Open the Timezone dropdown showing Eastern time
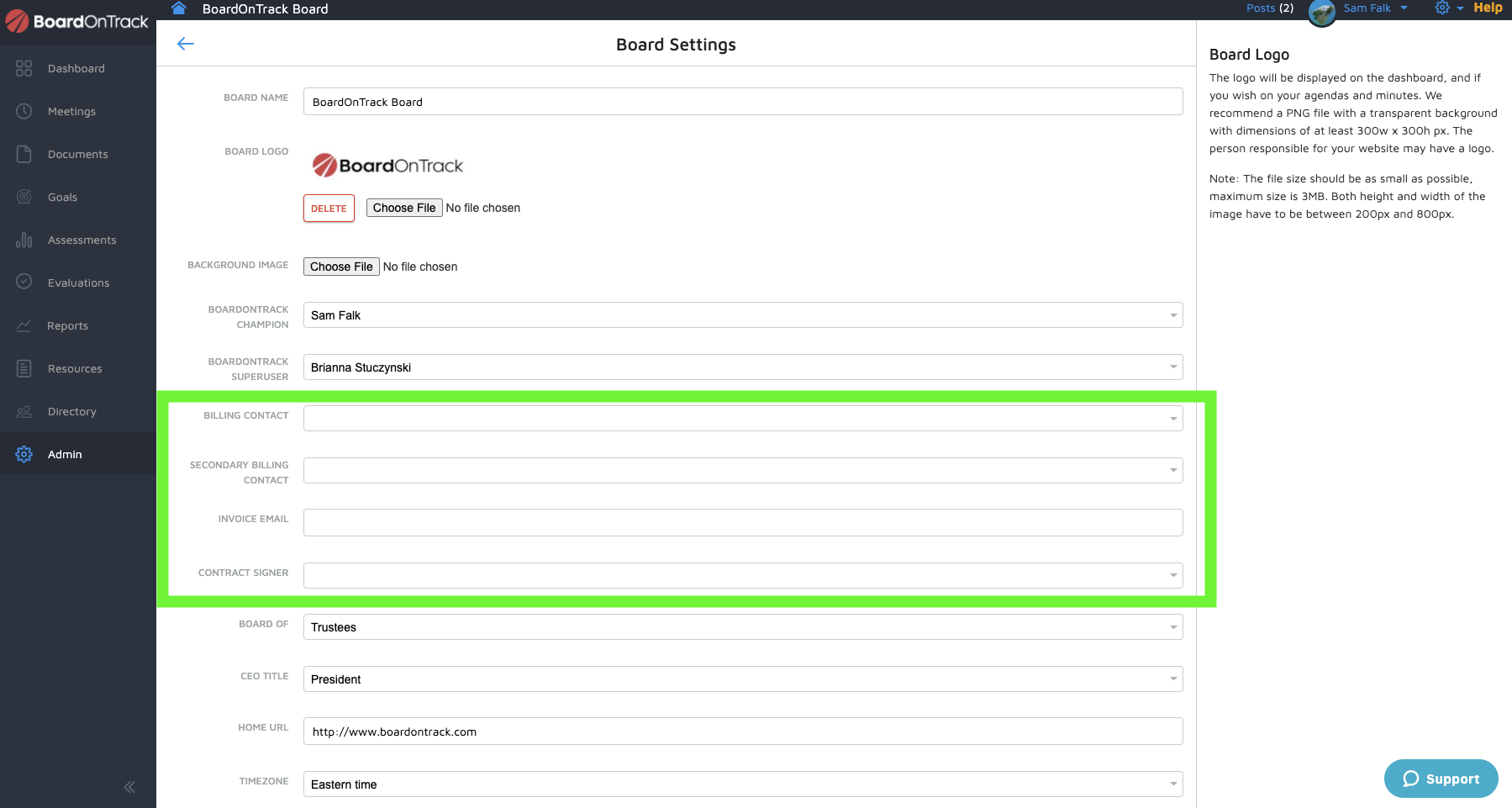 click(743, 784)
